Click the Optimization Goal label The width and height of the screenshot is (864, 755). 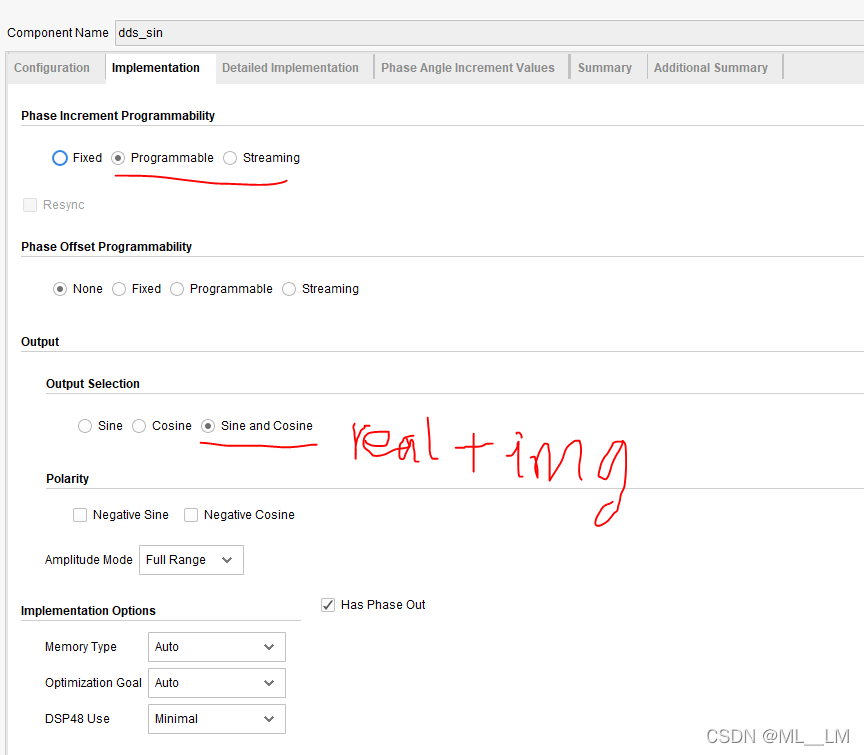[x=93, y=683]
